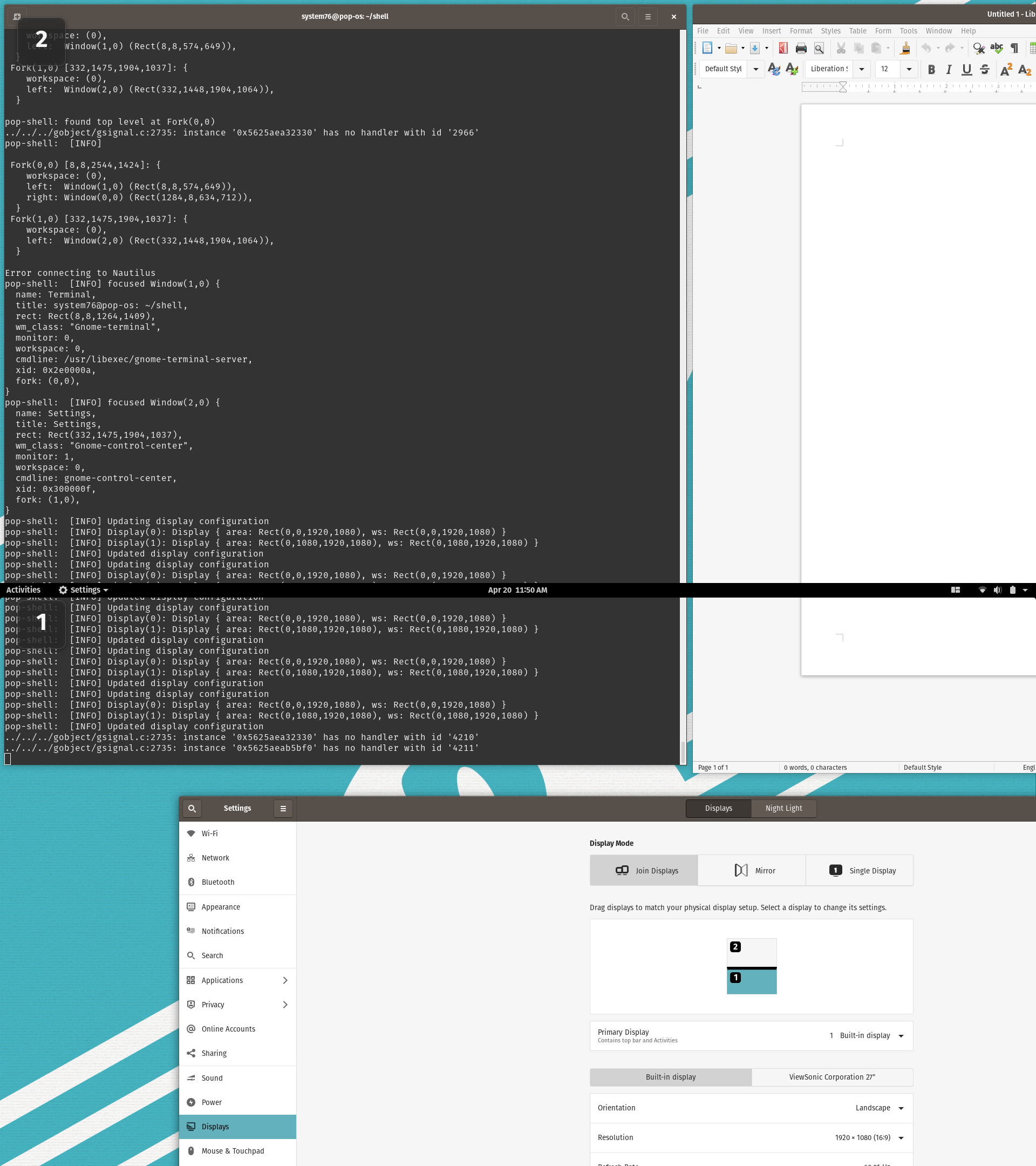Toggle Superscript formatting
The height and width of the screenshot is (1166, 1036).
(1006, 70)
